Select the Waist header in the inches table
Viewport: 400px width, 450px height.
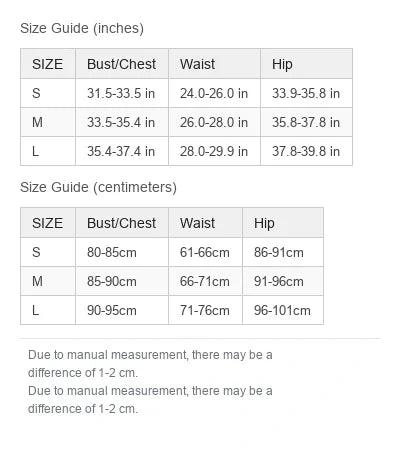point(214,64)
